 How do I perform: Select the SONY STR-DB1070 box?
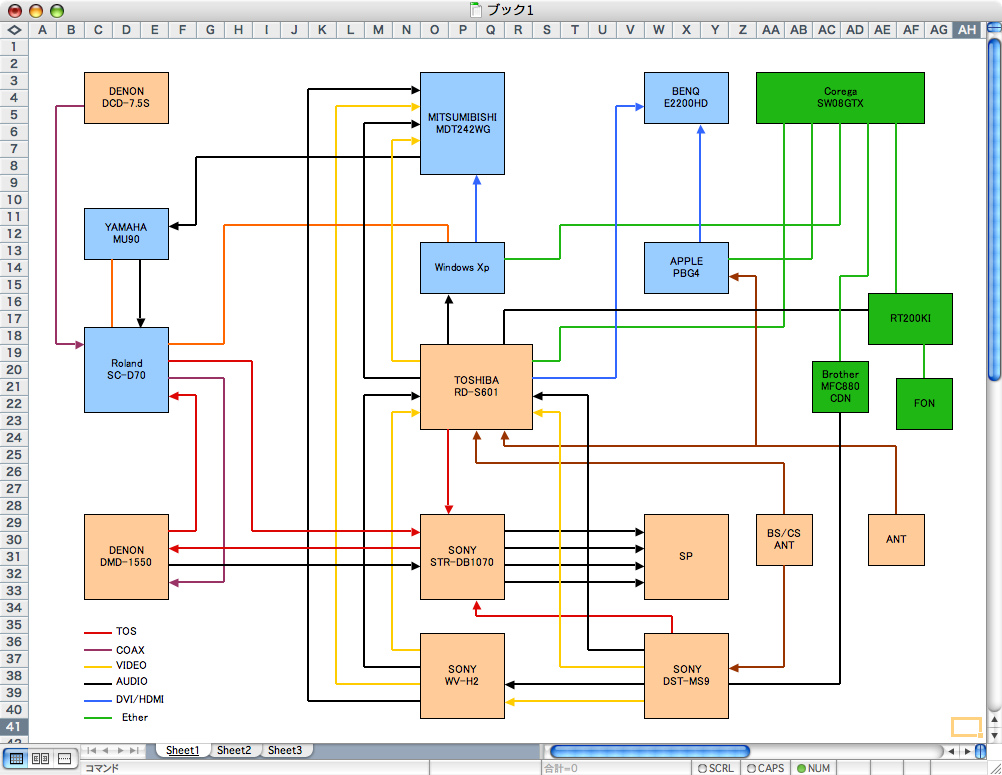462,556
